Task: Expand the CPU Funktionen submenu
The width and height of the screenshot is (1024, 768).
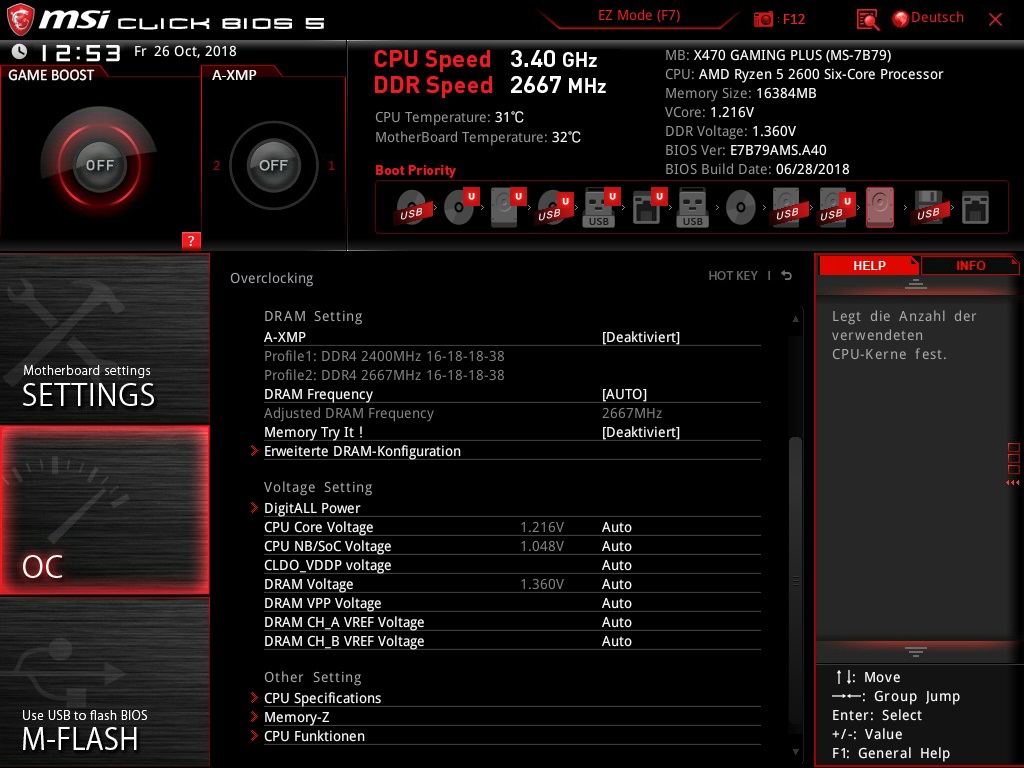Action: (512, 736)
